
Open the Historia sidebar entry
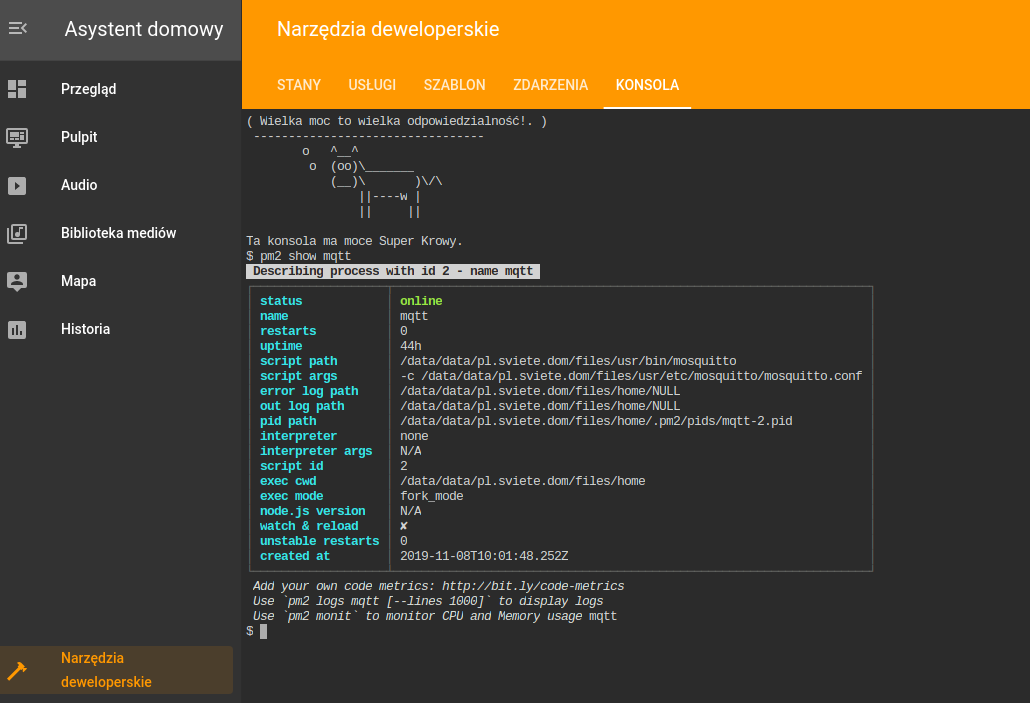point(117,329)
